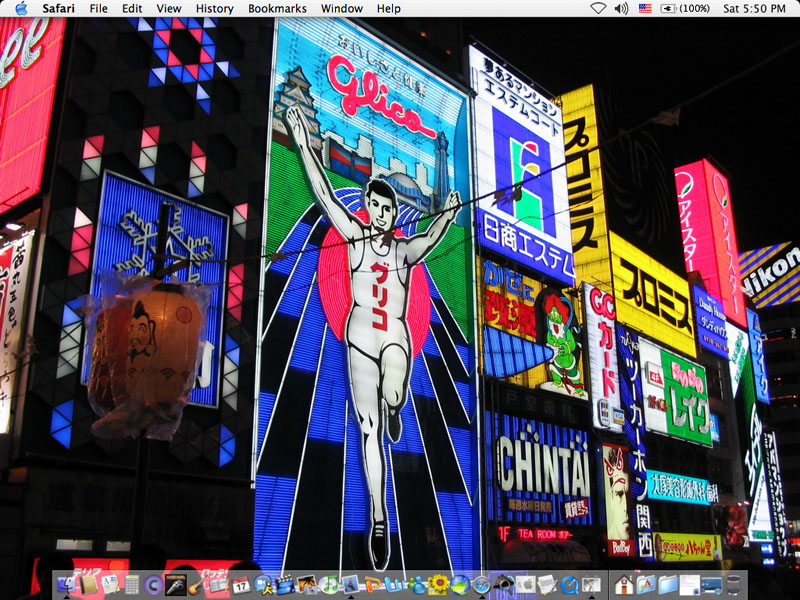800x600 pixels.
Task: Open the History menu
Action: 214,8
